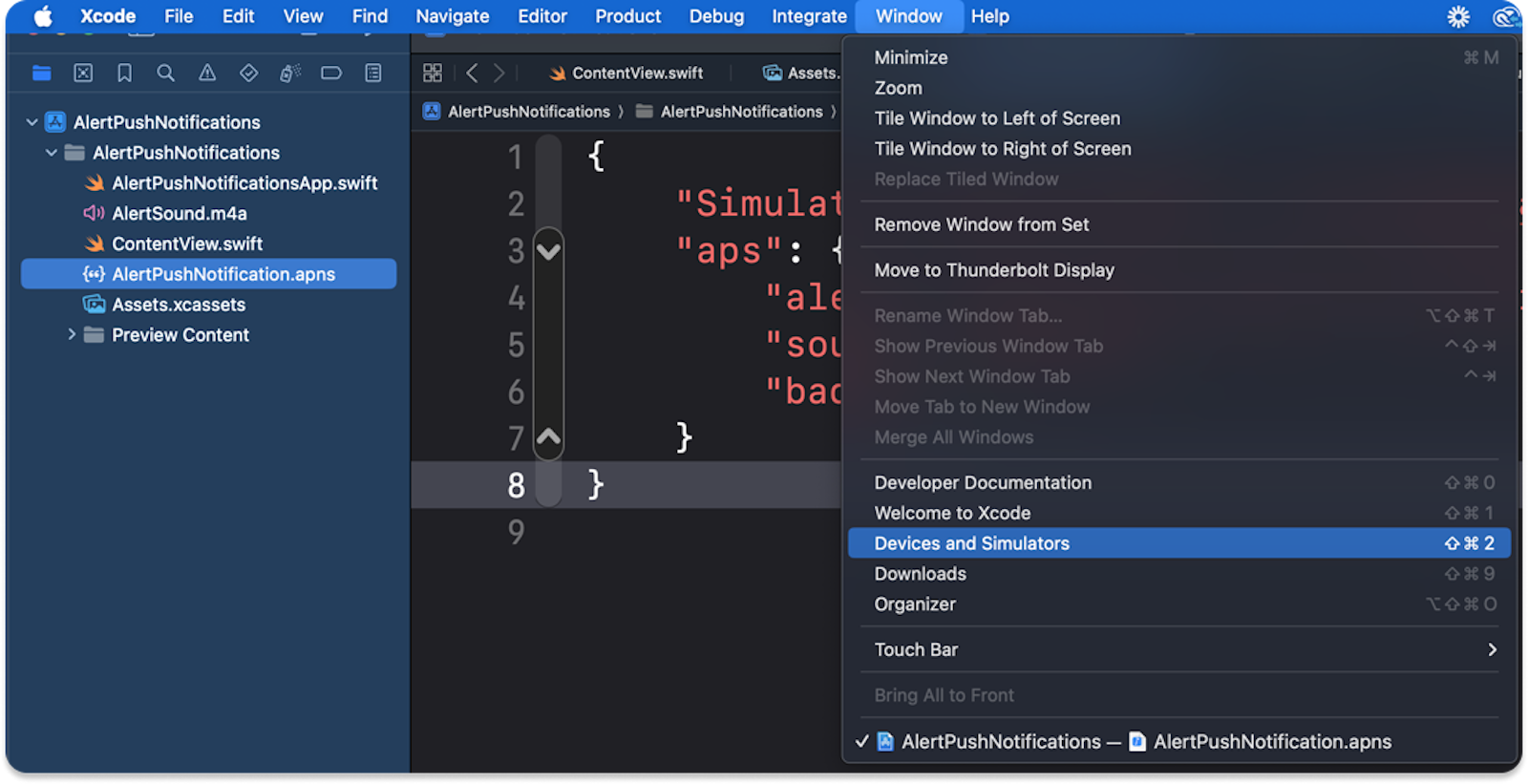Viewport: 1528px width, 784px height.
Task: Choose Move to Thunderbolt Display
Action: coord(1179,270)
